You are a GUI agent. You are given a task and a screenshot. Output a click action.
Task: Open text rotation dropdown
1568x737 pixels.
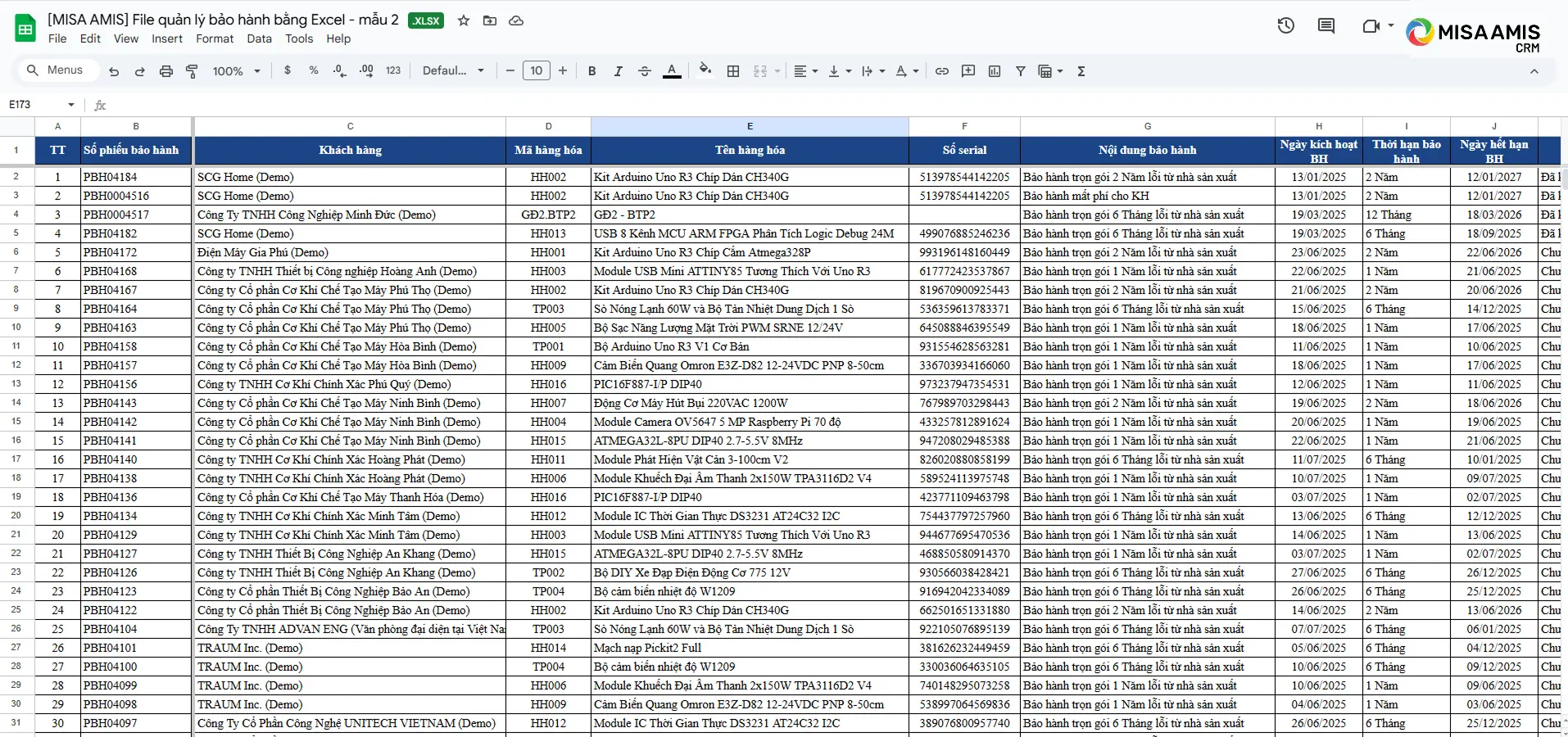pos(907,71)
